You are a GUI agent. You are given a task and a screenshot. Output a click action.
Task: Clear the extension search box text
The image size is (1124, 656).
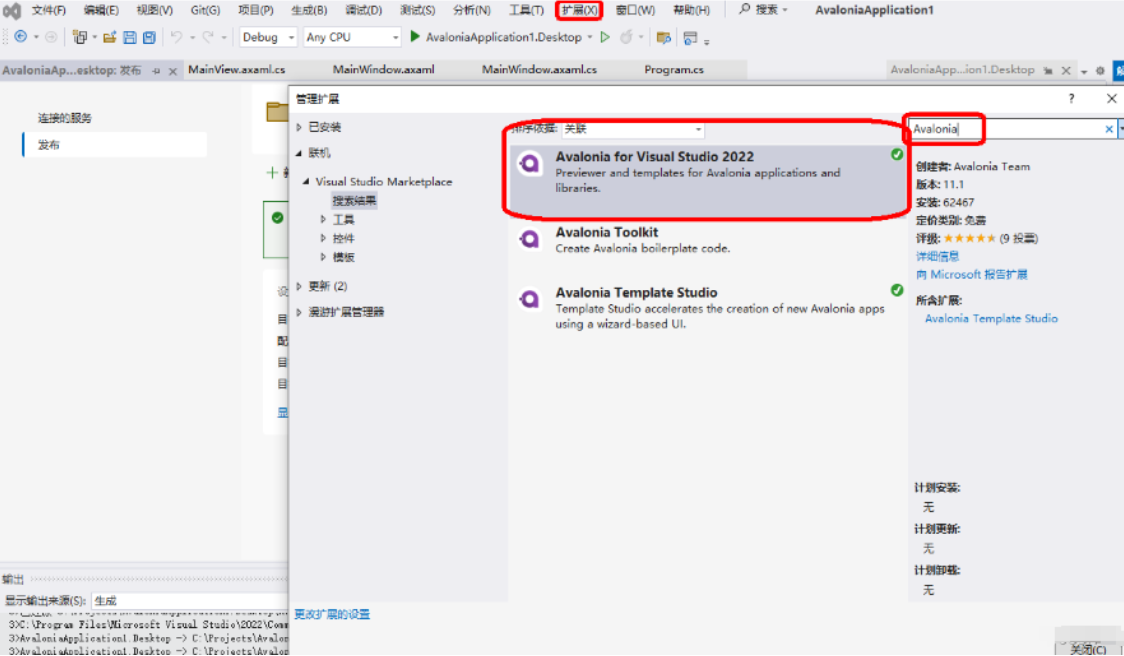click(1109, 129)
